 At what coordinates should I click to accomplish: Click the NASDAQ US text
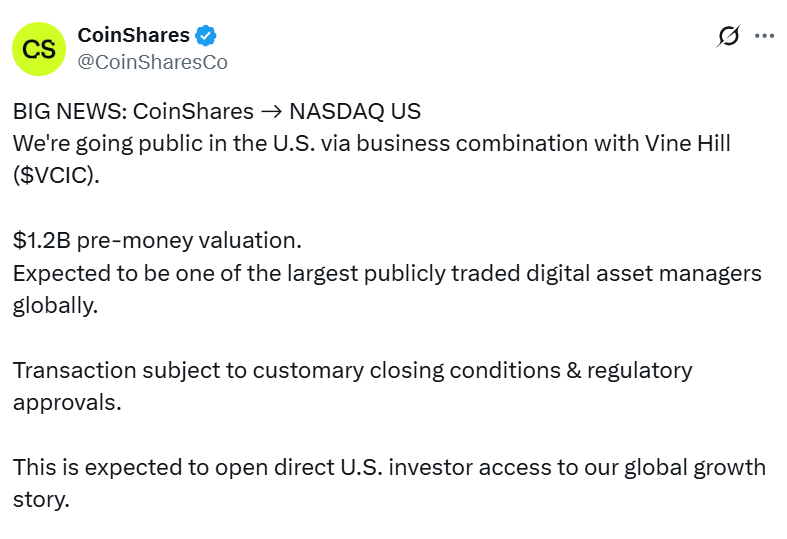pos(355,111)
